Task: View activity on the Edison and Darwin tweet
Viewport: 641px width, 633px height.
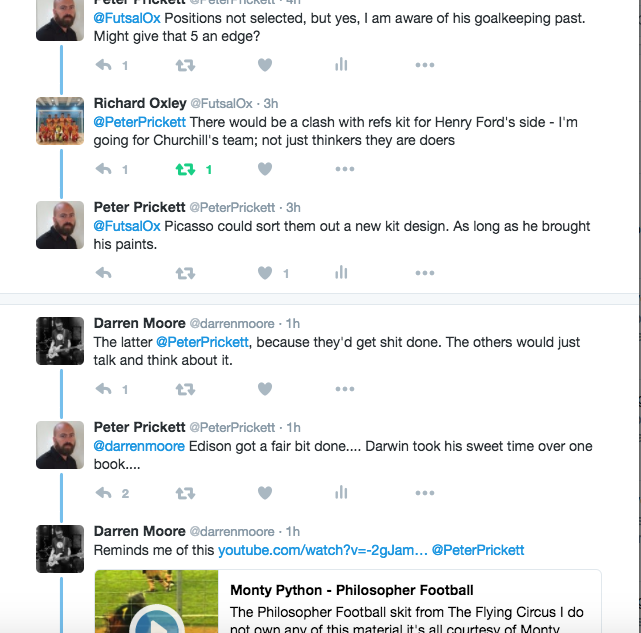Action: coord(341,493)
